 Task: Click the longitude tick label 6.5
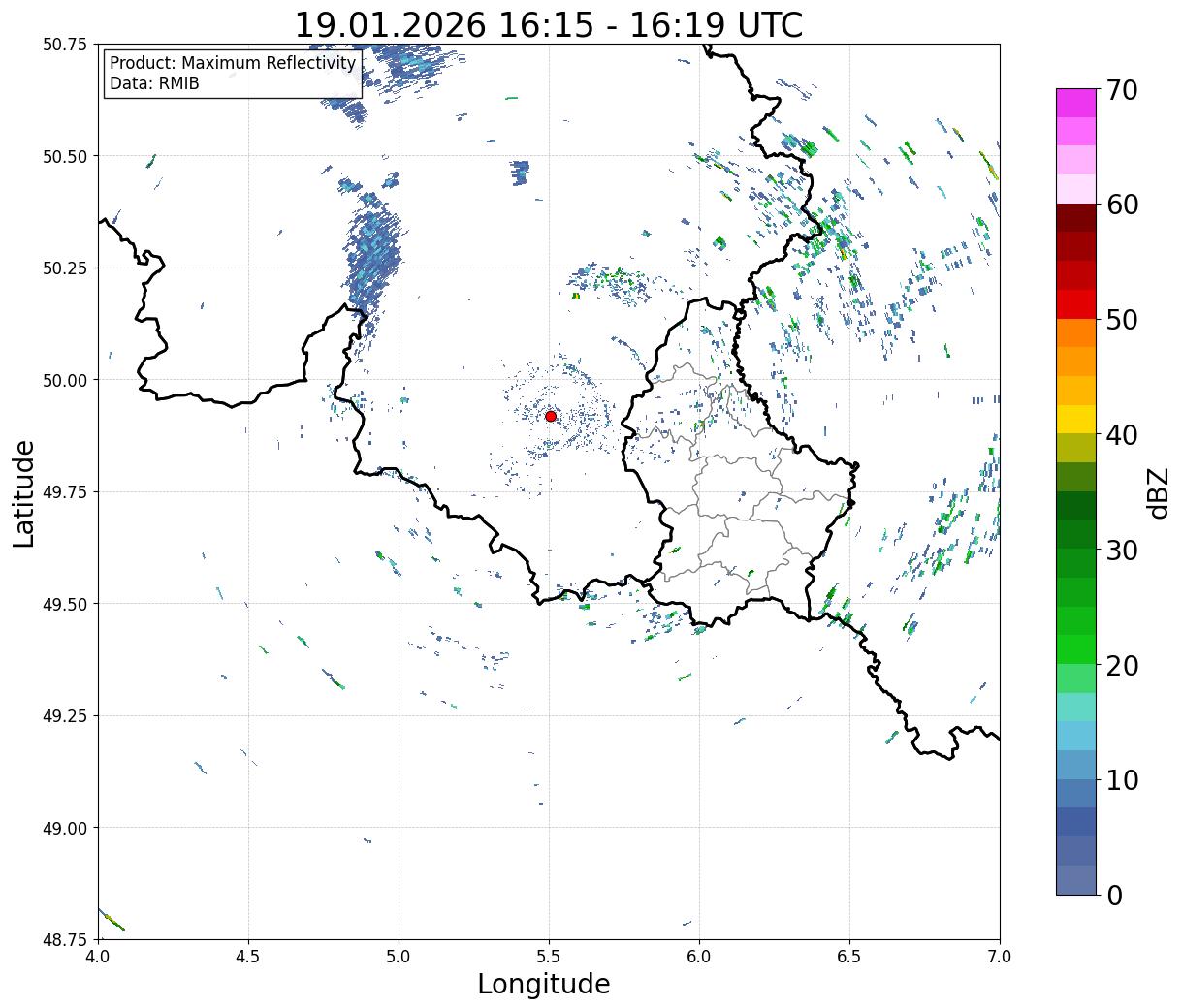tap(849, 957)
